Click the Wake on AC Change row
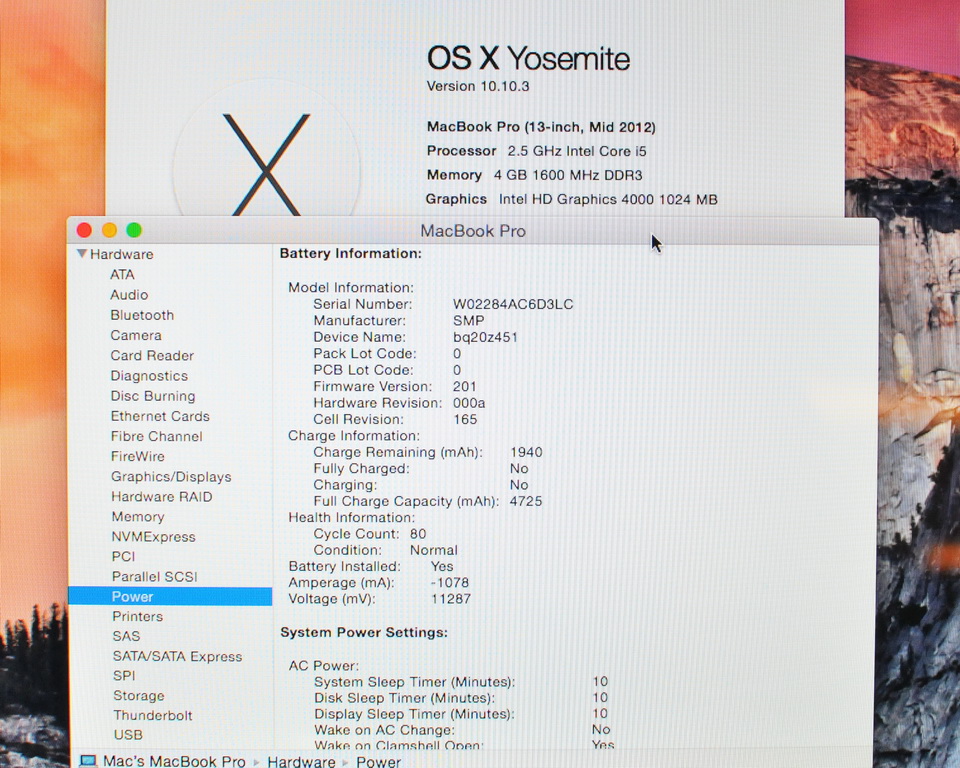 [463, 729]
